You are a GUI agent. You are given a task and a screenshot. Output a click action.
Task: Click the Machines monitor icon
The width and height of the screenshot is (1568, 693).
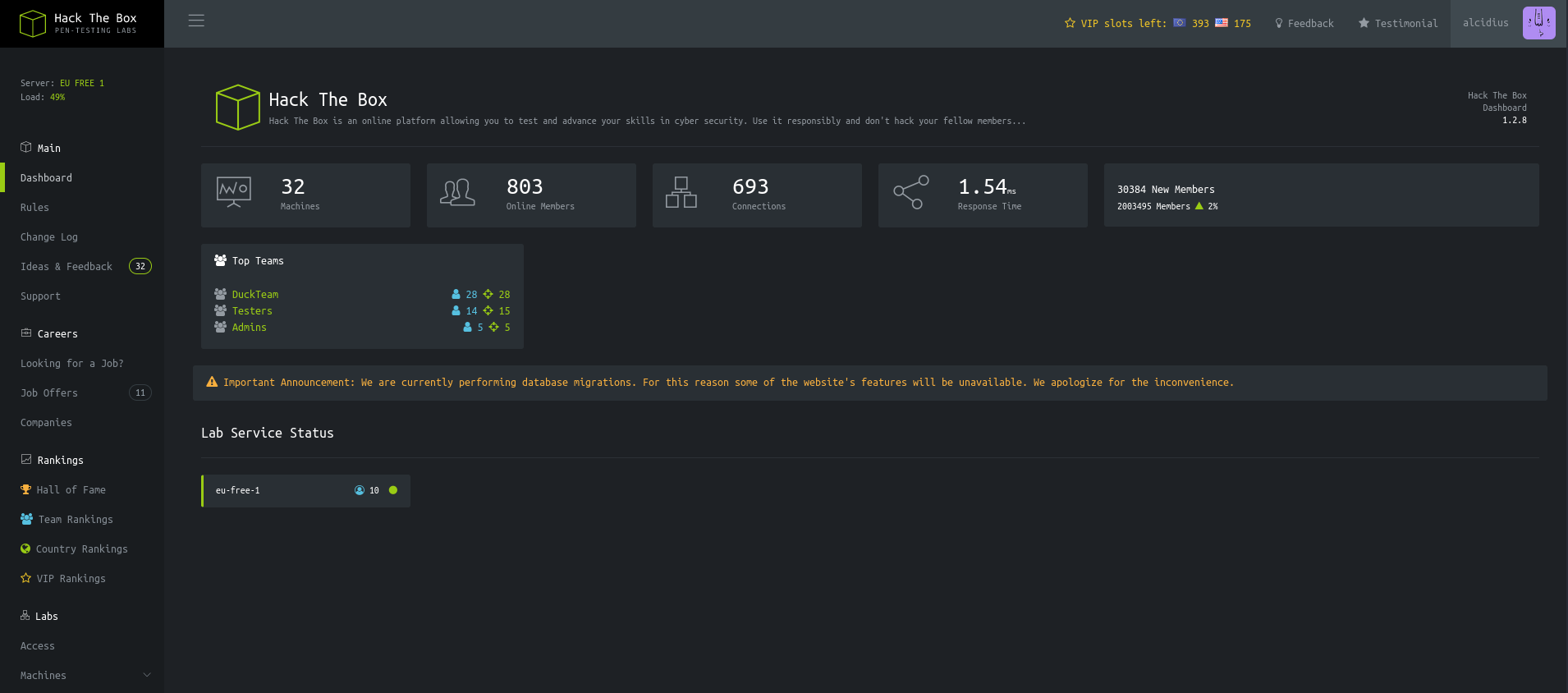(234, 192)
